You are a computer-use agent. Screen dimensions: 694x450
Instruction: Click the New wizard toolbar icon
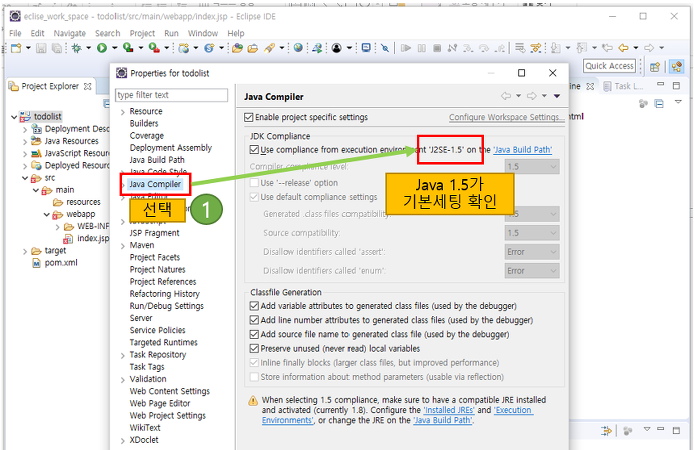coord(16,48)
